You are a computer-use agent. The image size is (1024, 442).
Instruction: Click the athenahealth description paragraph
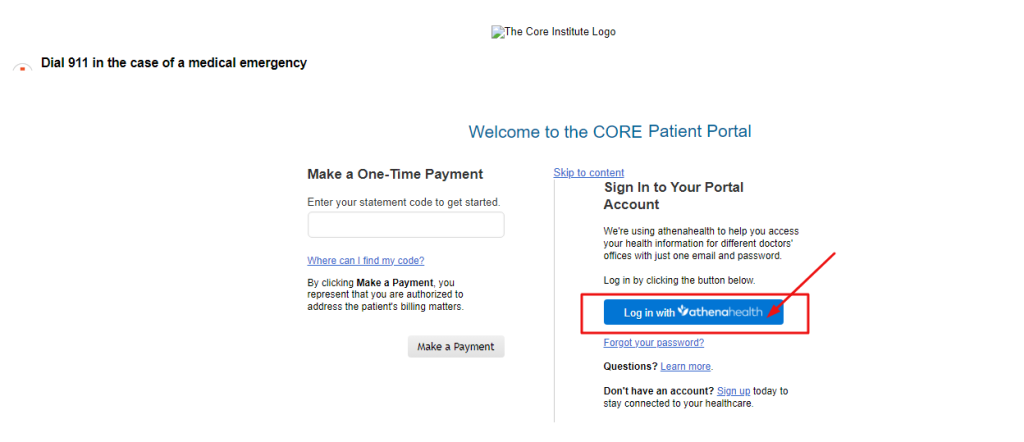coord(701,244)
